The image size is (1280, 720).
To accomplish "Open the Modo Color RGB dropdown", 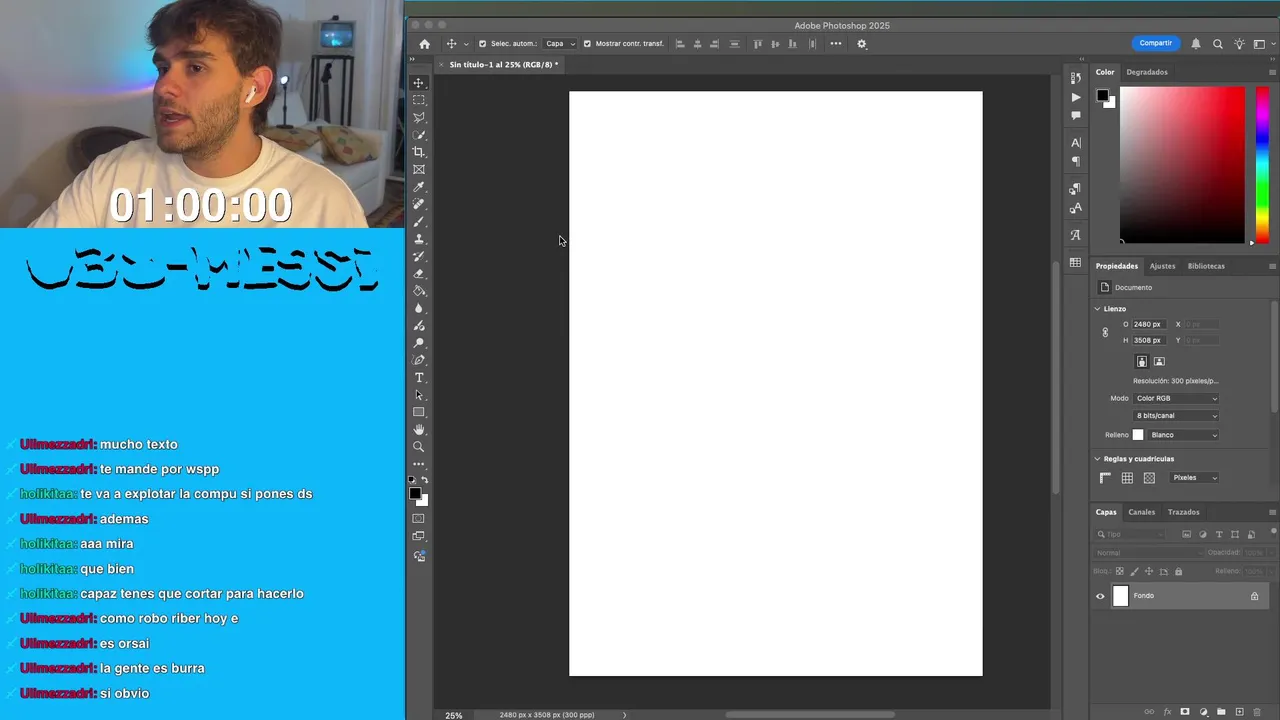I will pos(1176,398).
